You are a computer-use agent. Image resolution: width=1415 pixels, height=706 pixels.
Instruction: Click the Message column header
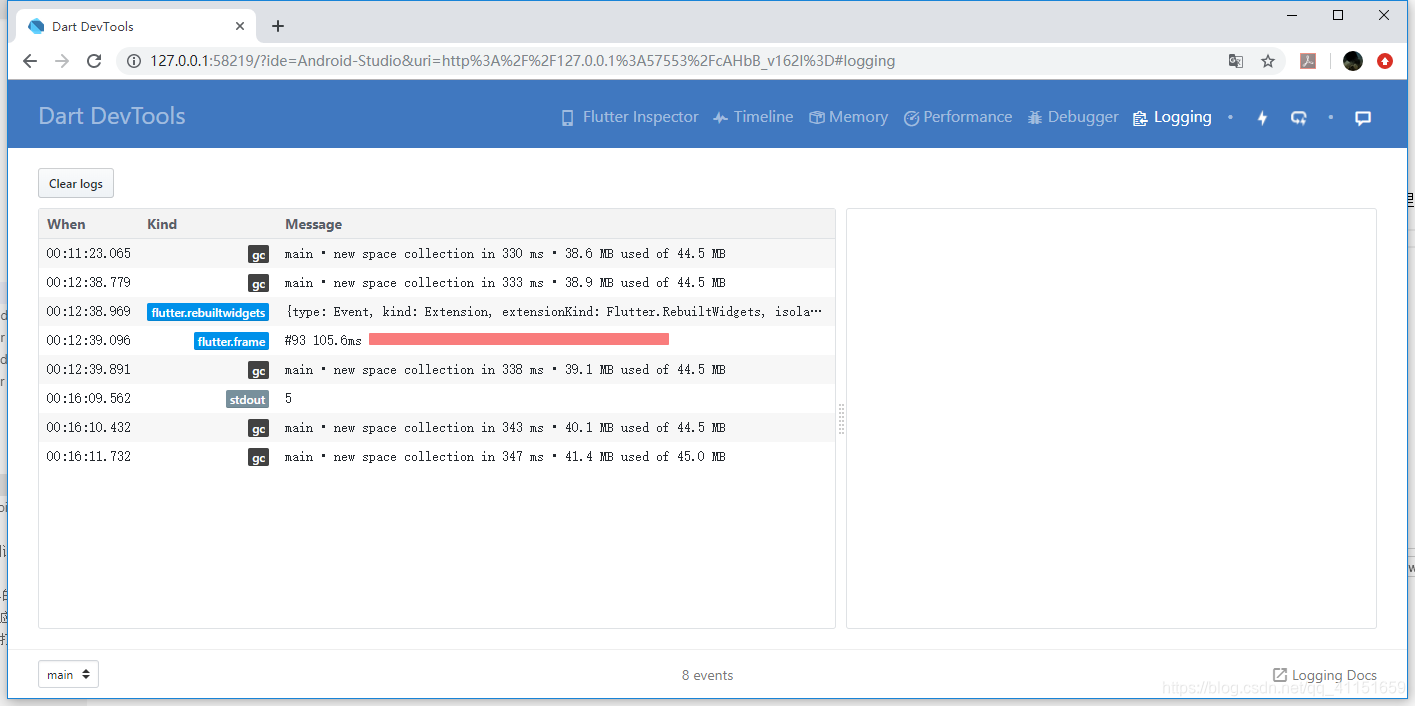[313, 224]
